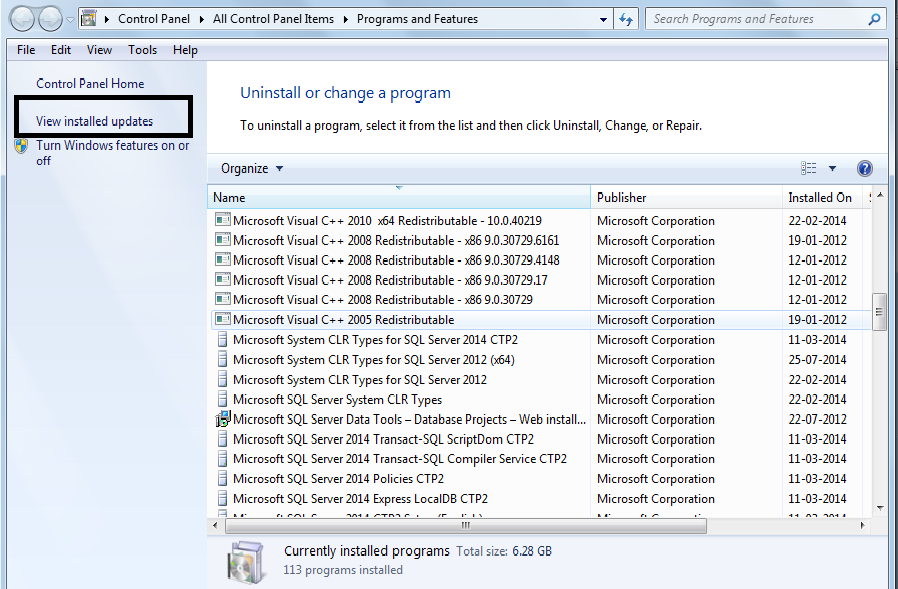The height and width of the screenshot is (589, 898).
Task: Click install date 22-07-2012
Action: pyautogui.click(x=817, y=419)
